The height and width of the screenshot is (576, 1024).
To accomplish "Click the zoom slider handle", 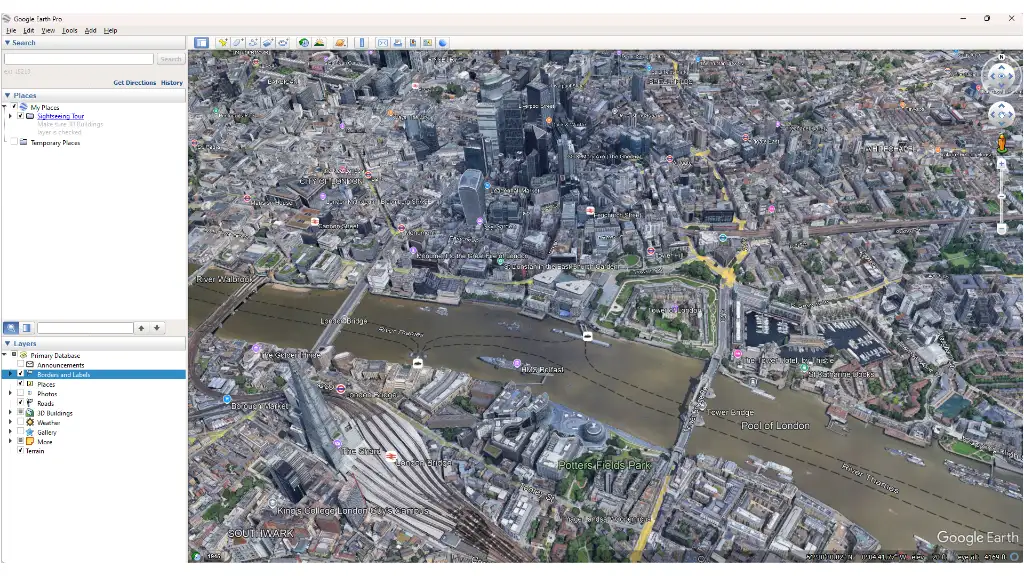I will 1001,196.
